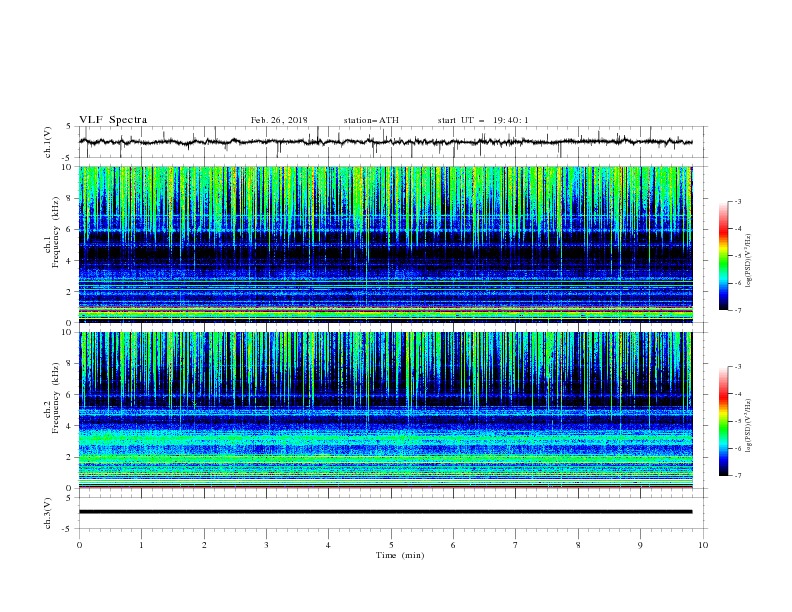Image resolution: width=792 pixels, height=612 pixels.
Task: Click the time axis tick label "4"
Action: (328, 545)
